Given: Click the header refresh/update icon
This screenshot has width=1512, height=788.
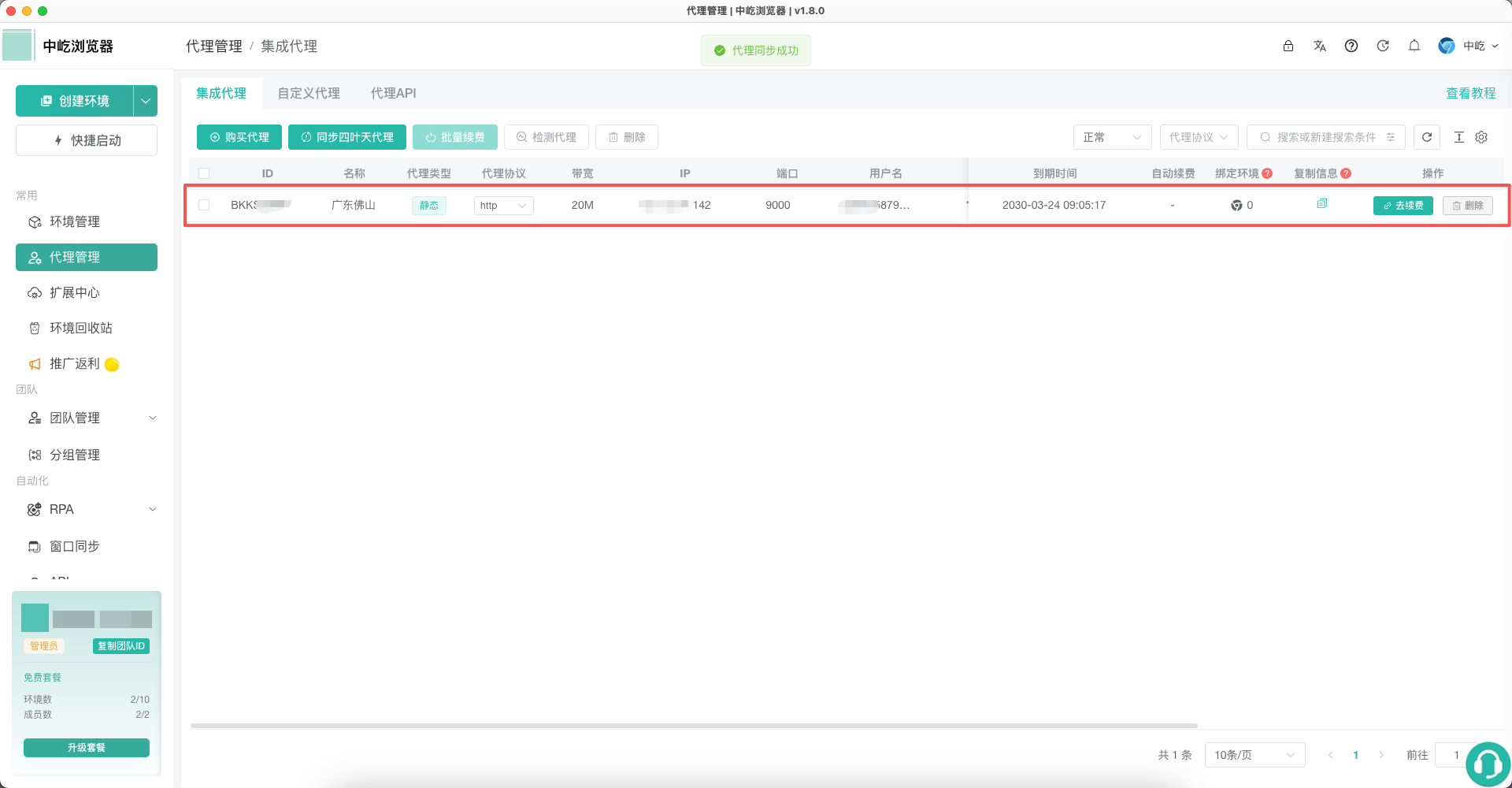Looking at the screenshot, I should click(1383, 46).
